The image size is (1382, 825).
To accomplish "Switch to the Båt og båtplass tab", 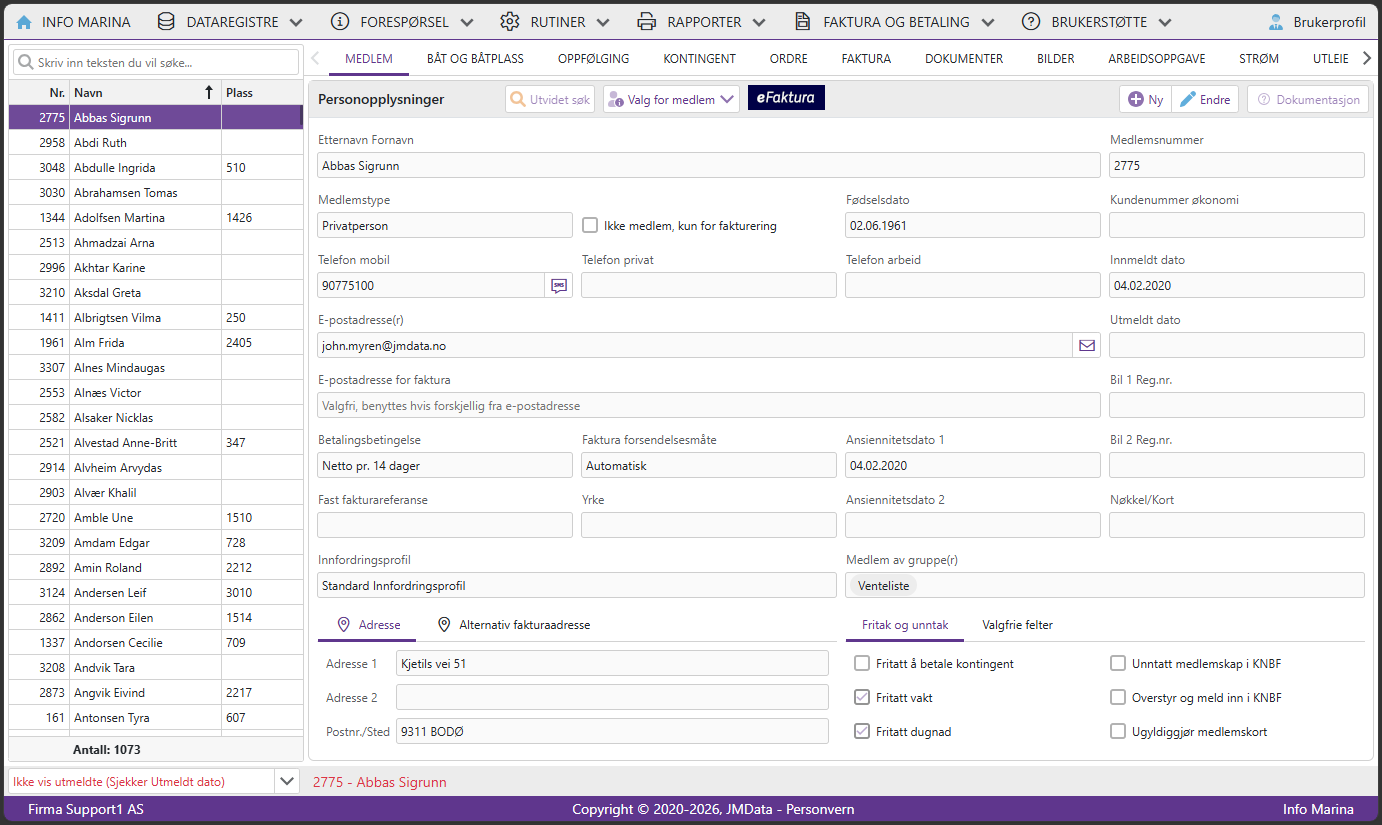I will pos(475,58).
